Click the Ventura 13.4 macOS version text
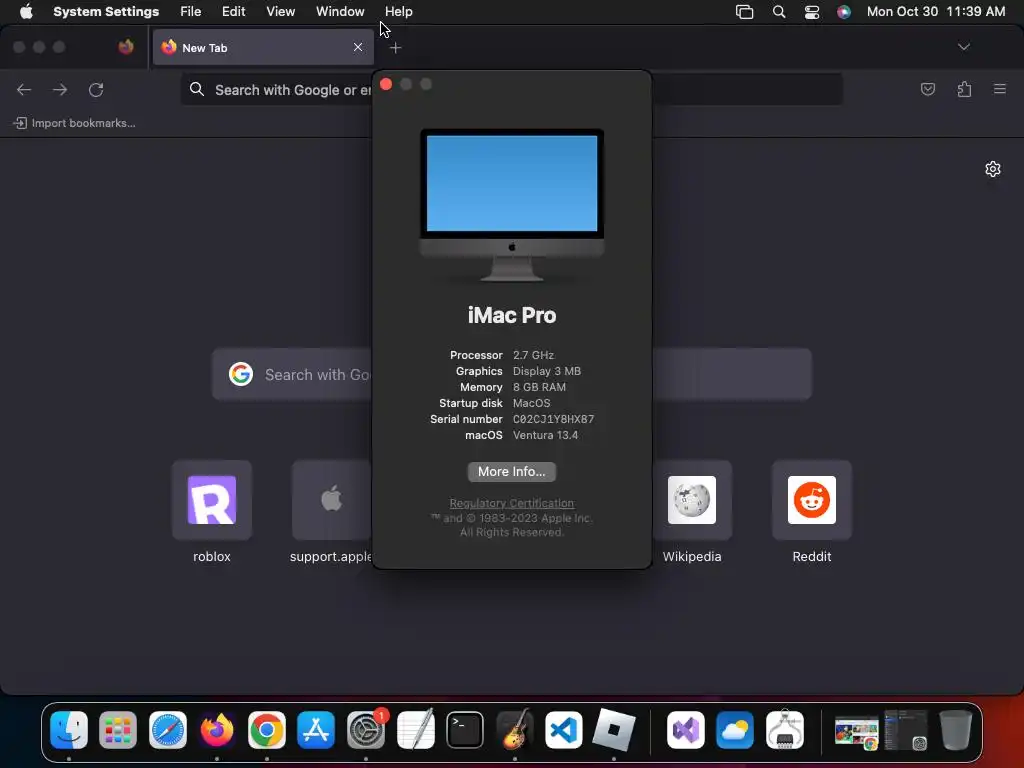1024x768 pixels. coord(545,435)
